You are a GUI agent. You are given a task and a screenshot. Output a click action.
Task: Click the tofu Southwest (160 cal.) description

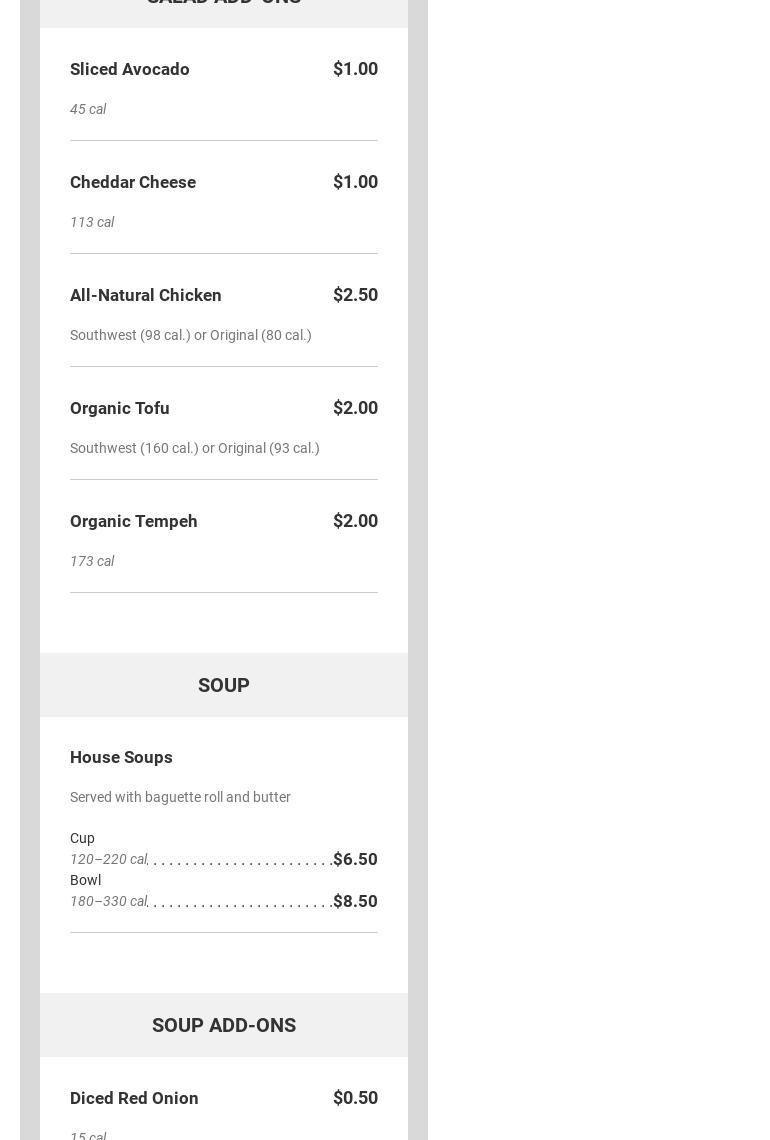[195, 448]
